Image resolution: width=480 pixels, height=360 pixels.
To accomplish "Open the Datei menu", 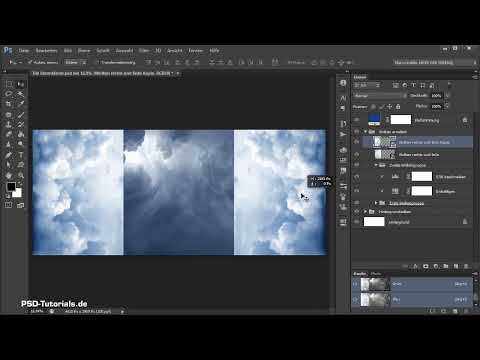I will point(24,51).
